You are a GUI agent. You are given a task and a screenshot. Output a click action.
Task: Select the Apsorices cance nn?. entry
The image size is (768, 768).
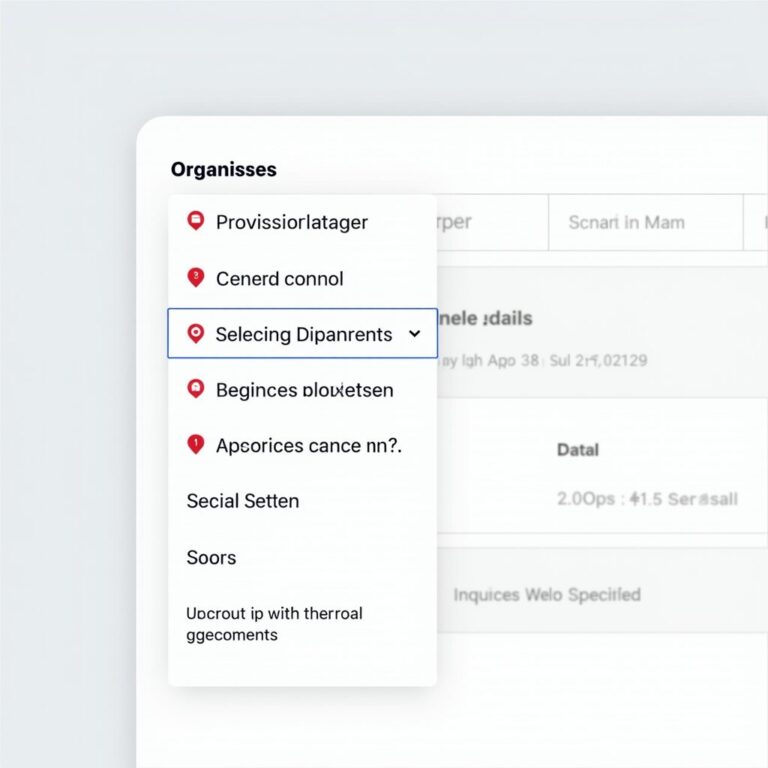click(x=302, y=445)
